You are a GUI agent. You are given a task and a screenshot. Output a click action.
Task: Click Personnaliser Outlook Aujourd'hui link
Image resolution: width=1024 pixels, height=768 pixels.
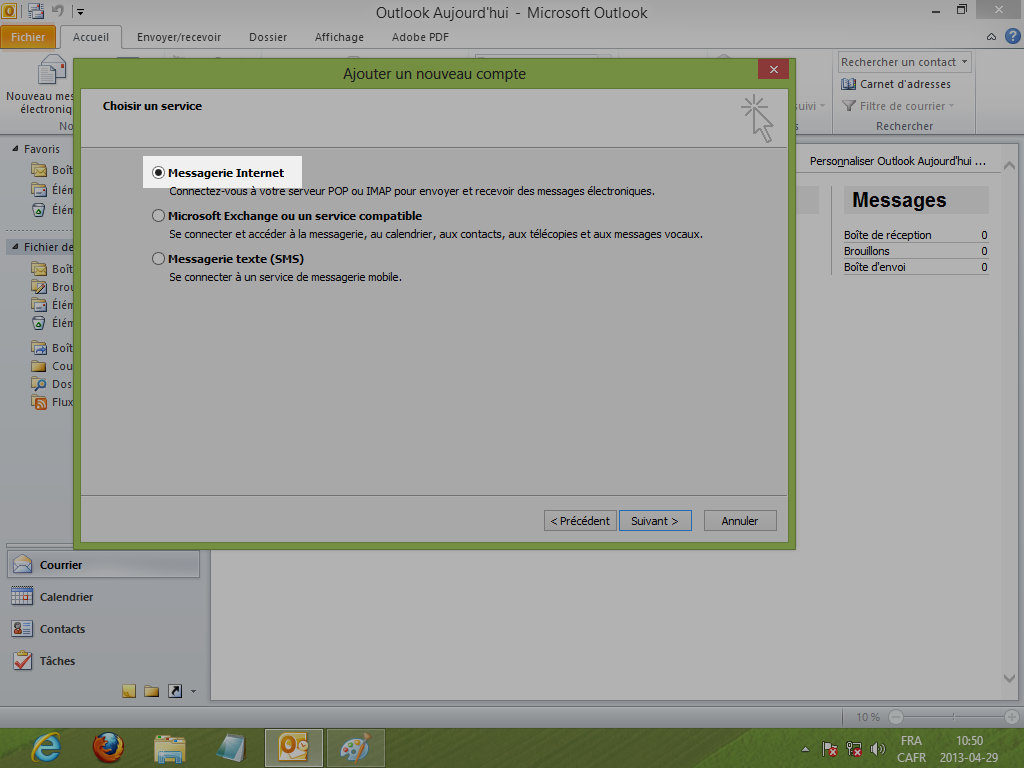[898, 161]
